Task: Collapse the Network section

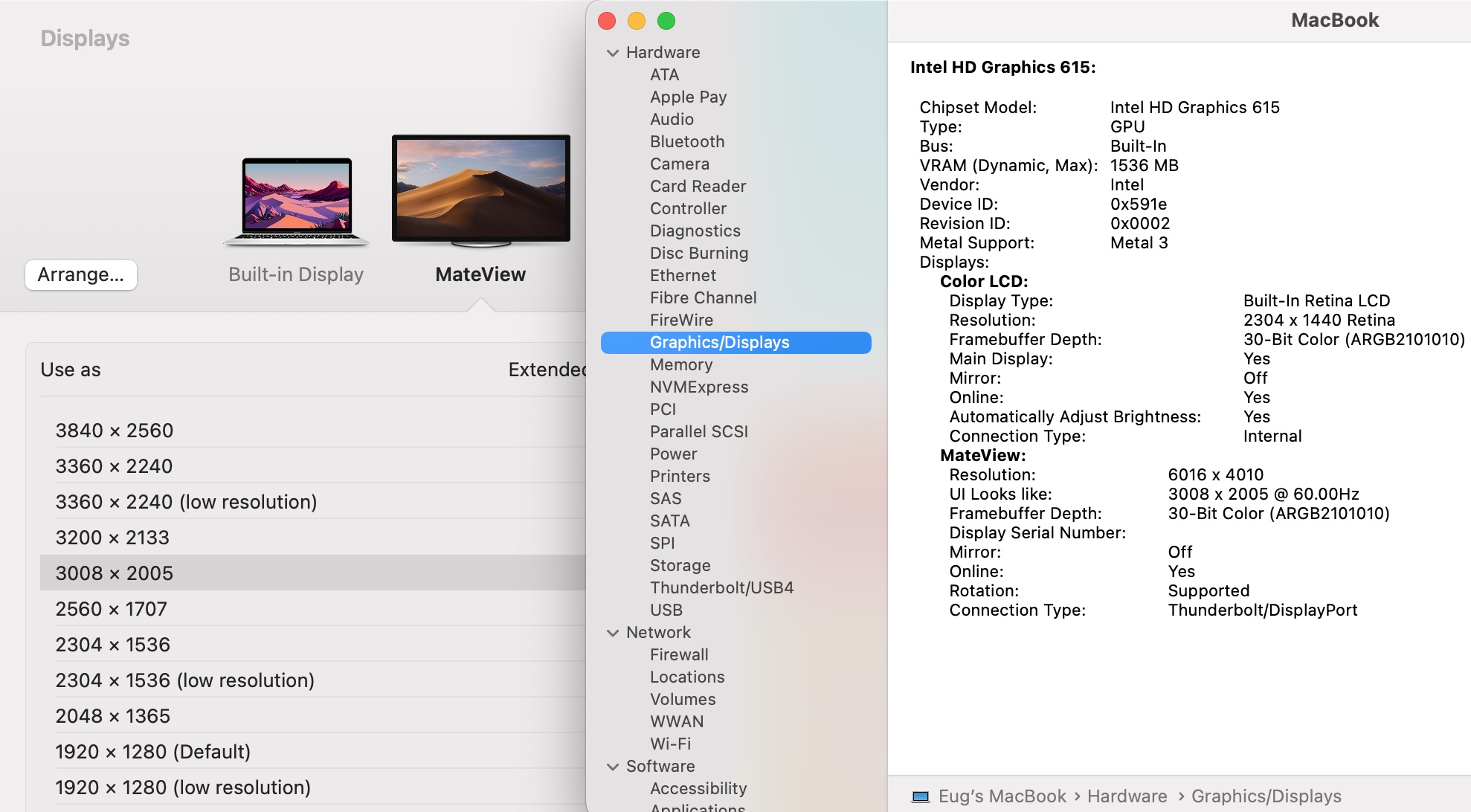Action: point(613,632)
